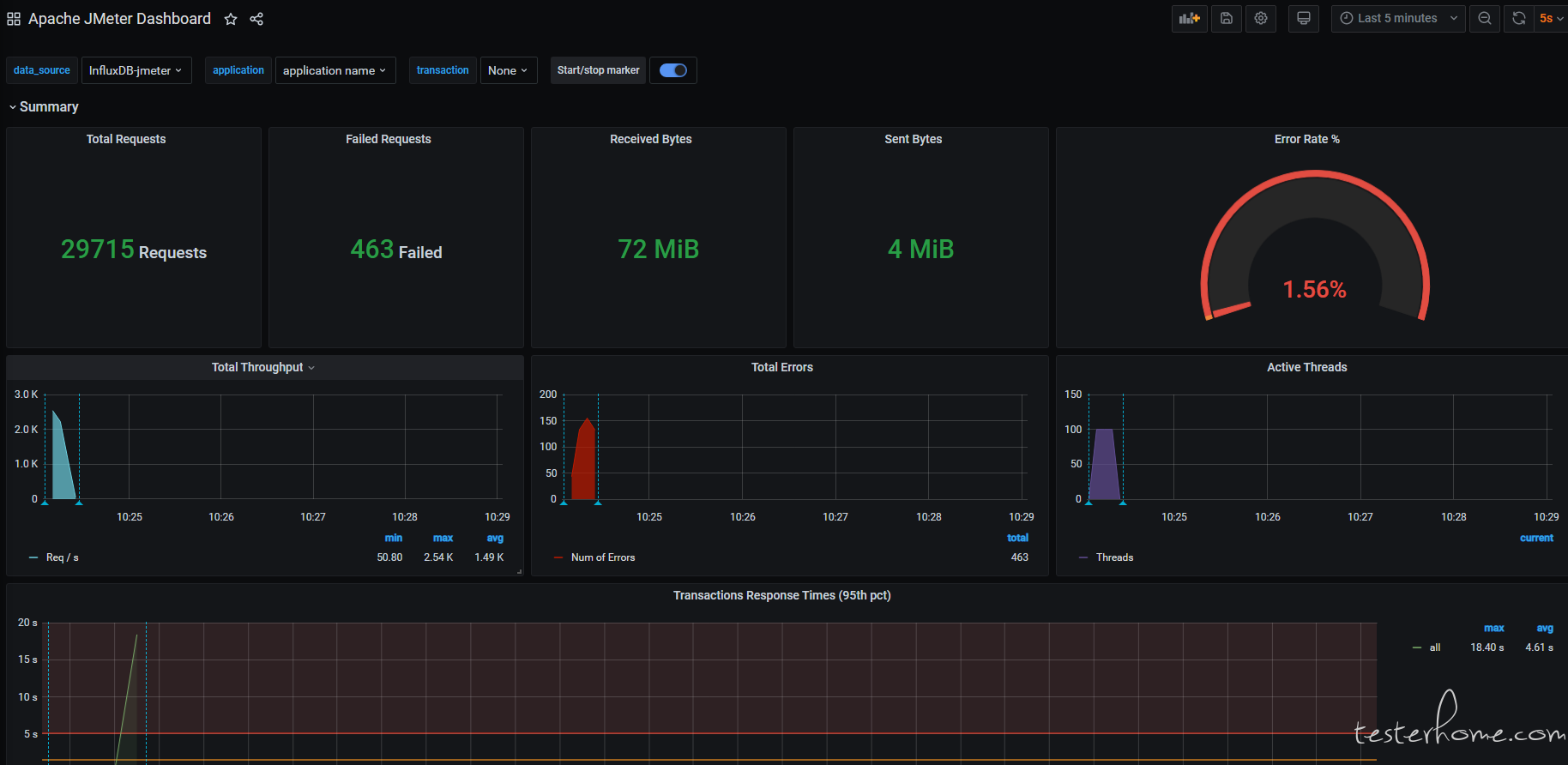Click the Add panel icon
1568x765 pixels.
tap(1189, 18)
